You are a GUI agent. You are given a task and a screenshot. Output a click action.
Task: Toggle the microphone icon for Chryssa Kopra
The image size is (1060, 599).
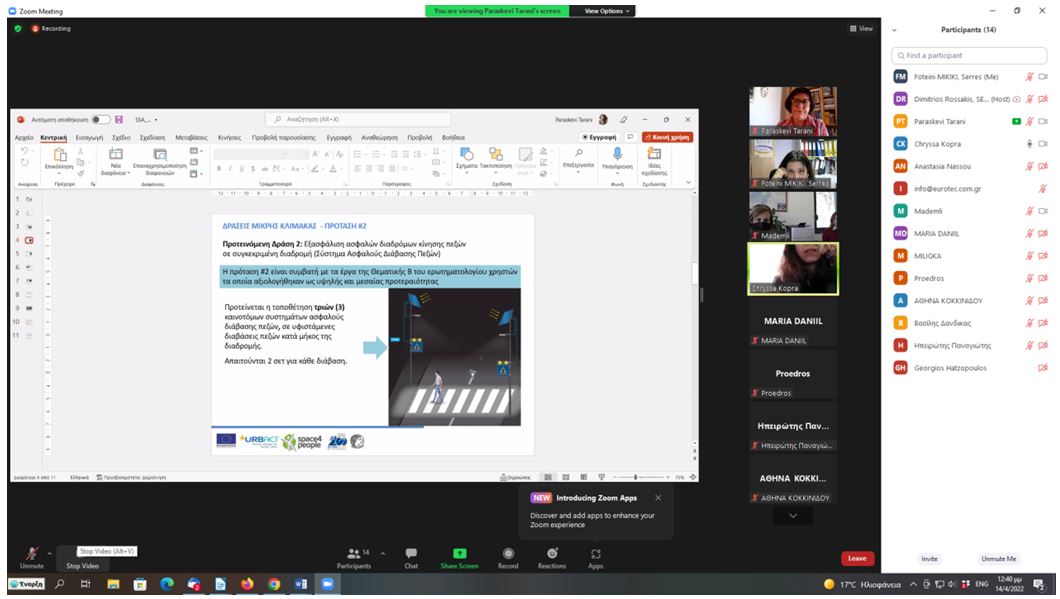(1029, 144)
